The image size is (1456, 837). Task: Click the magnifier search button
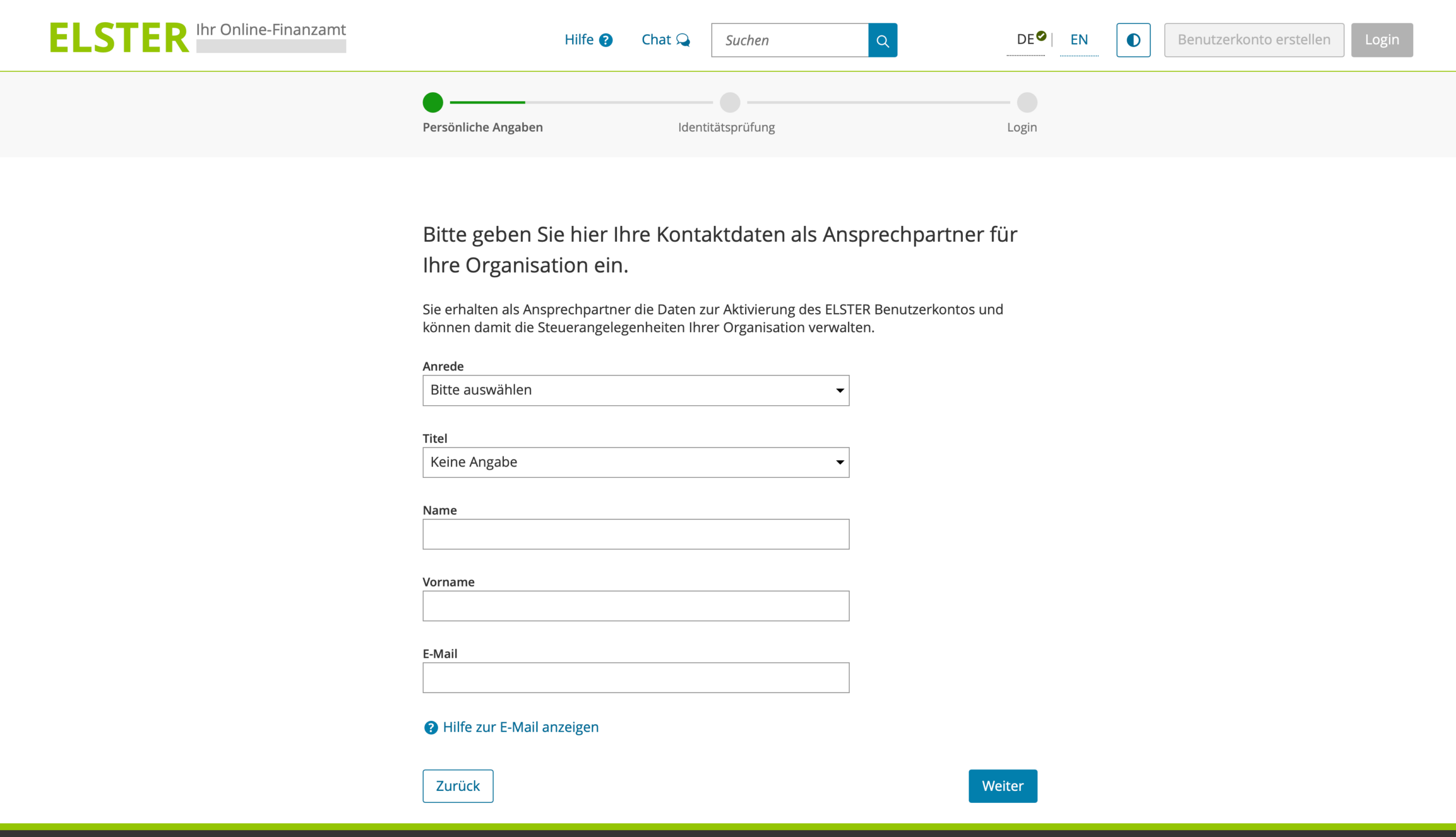pos(883,40)
